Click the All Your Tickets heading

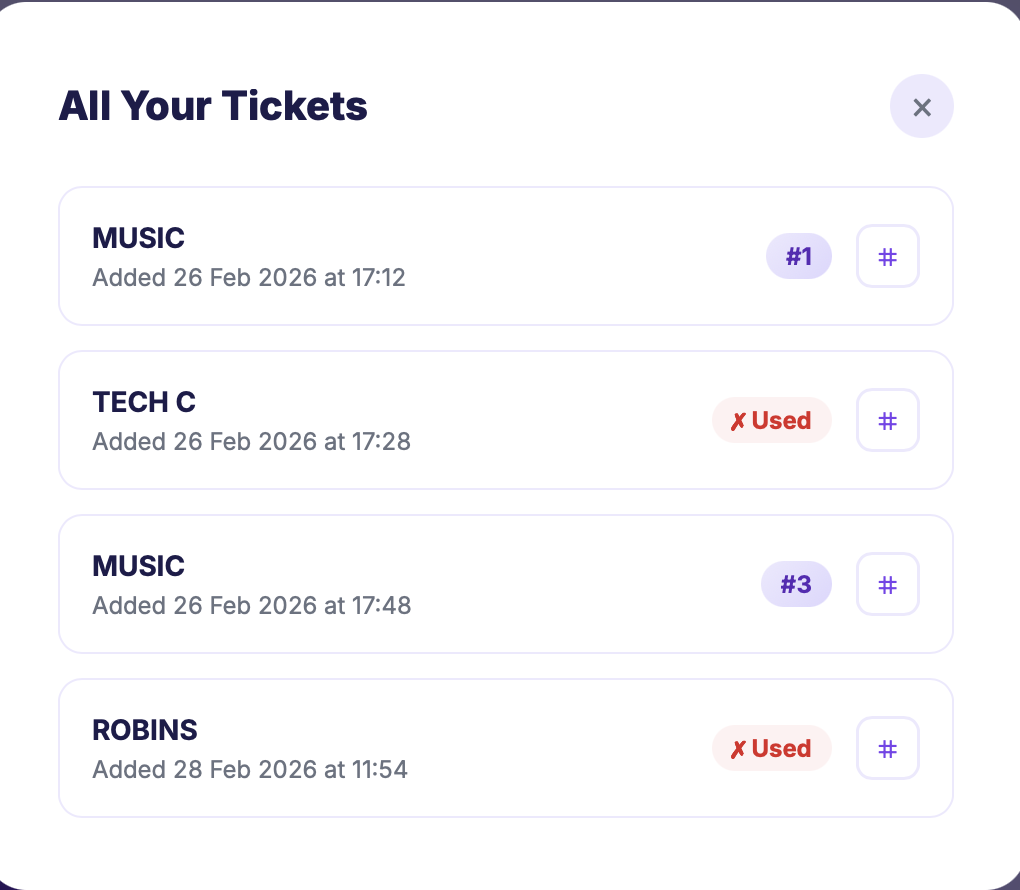(x=213, y=106)
